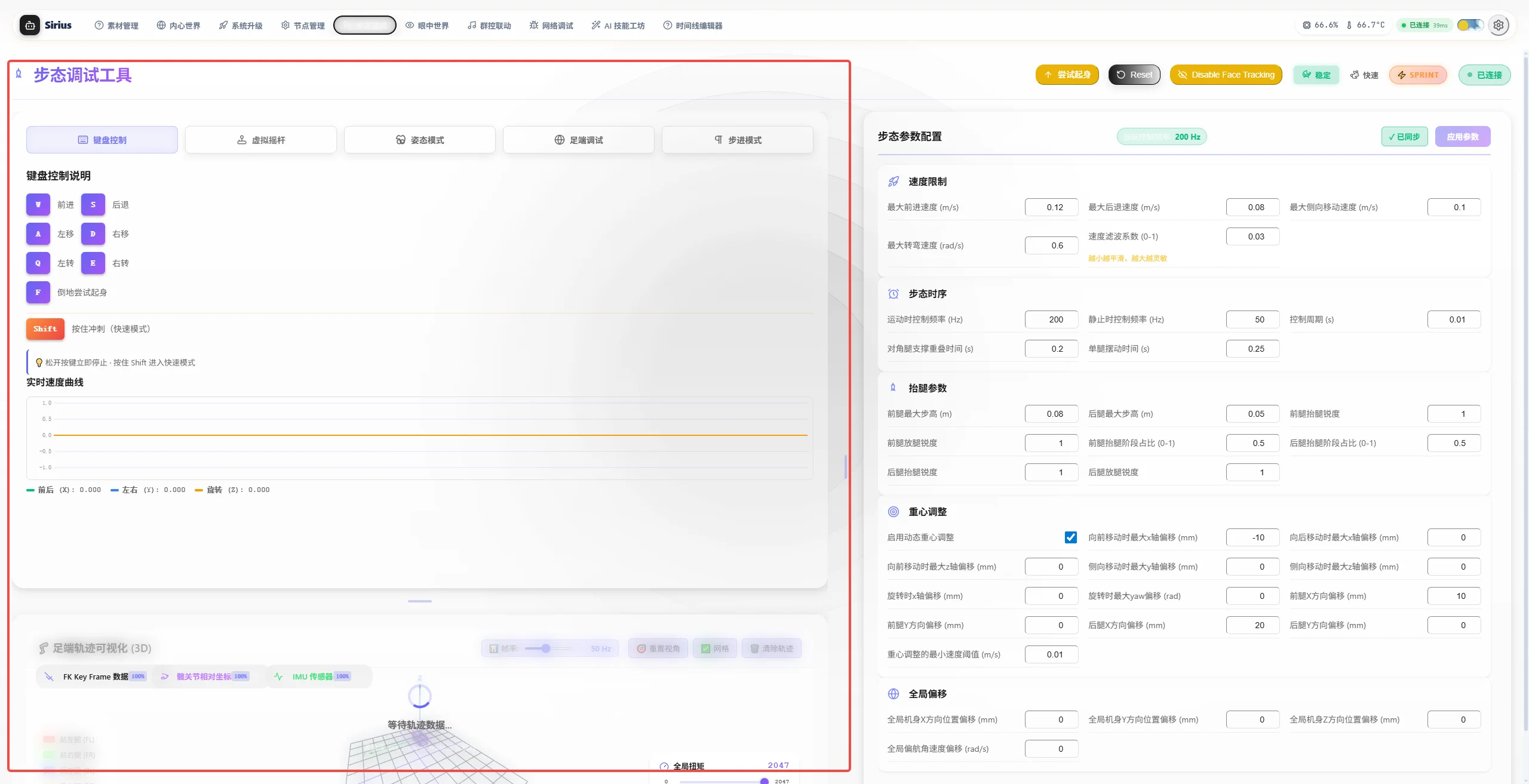Toggle 前左腿 (FL) trajectory legend
Viewport: 1529px width, 784px height.
(x=69, y=739)
